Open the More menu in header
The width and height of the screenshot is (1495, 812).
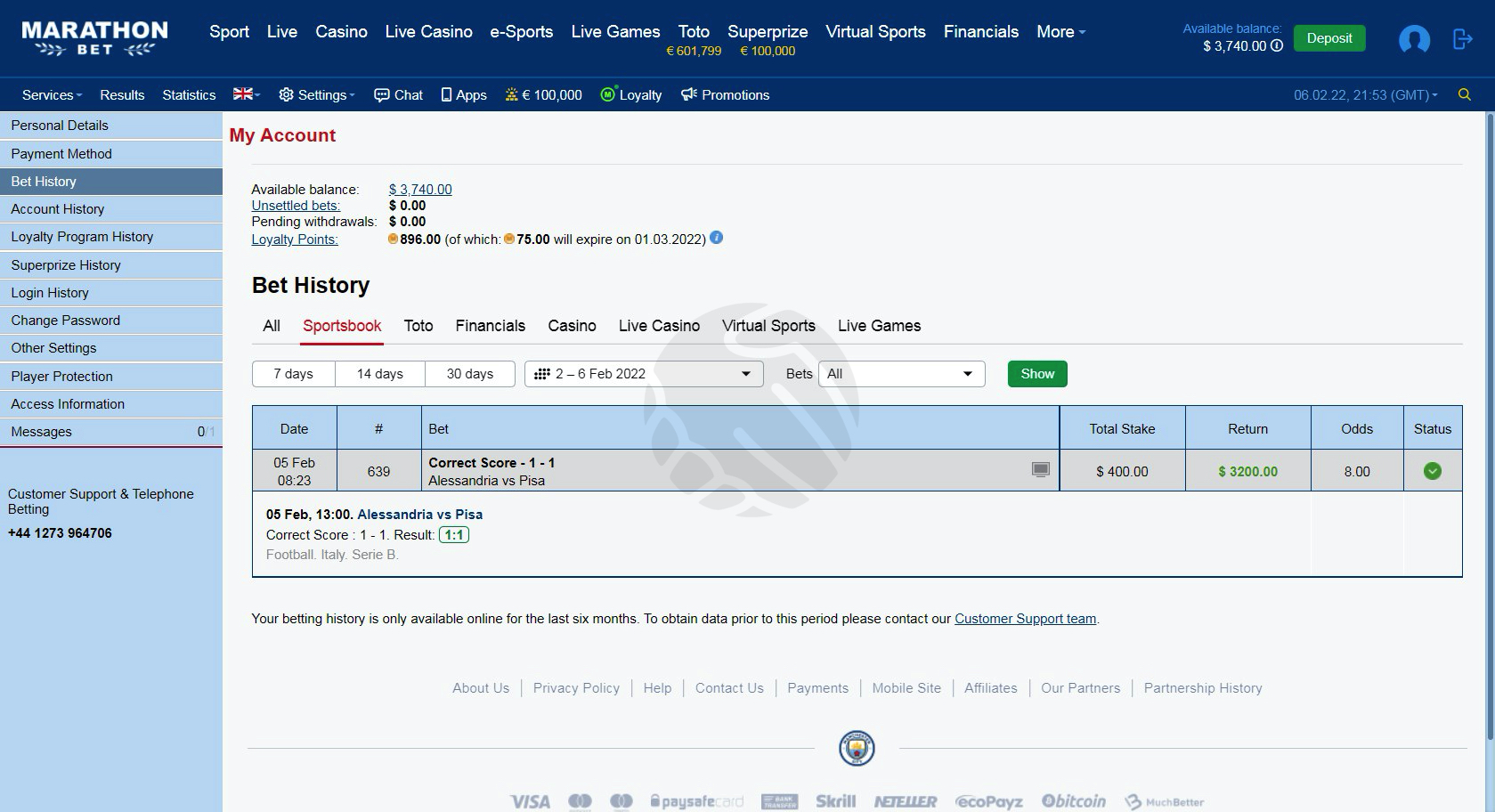click(x=1060, y=31)
